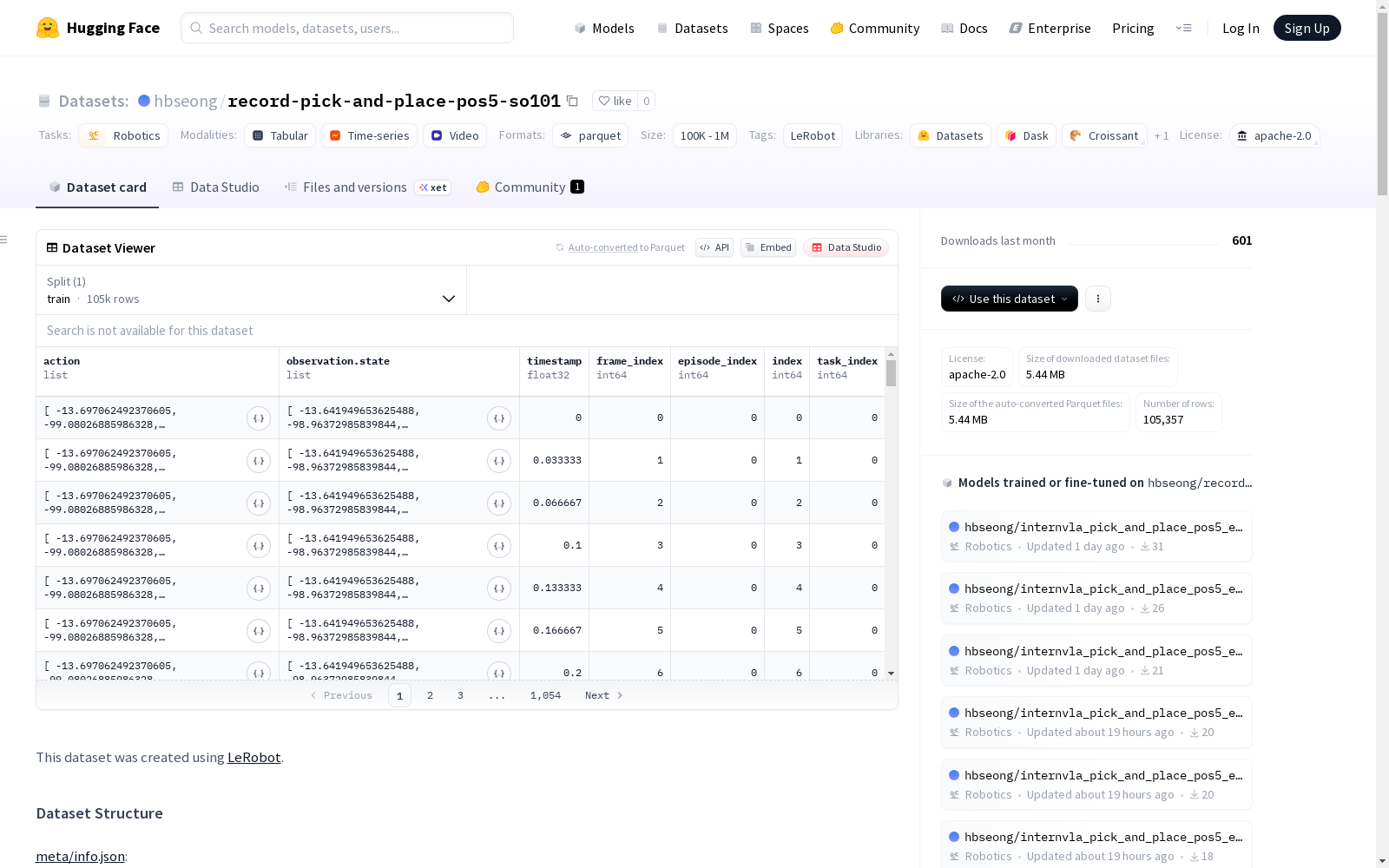Viewport: 1389px width, 868px height.
Task: Expand observation.state list in 0.066667 row
Action: point(499,503)
